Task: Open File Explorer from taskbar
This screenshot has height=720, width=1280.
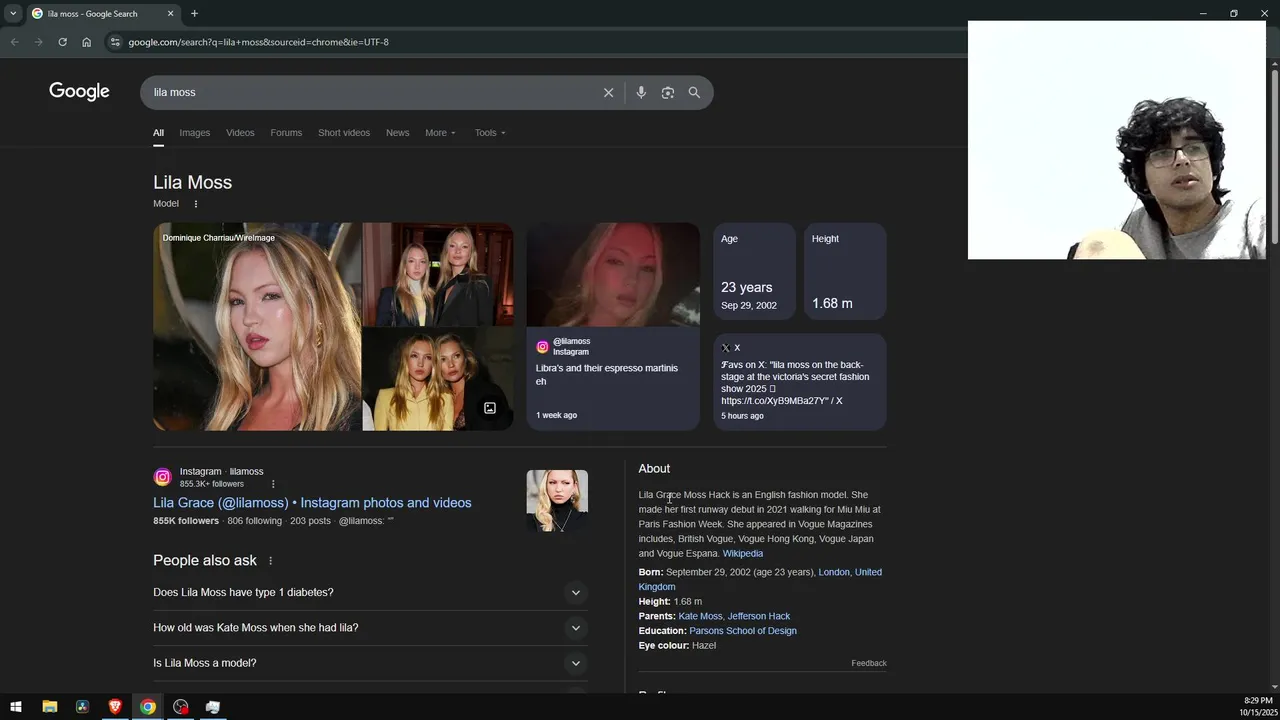Action: [49, 707]
